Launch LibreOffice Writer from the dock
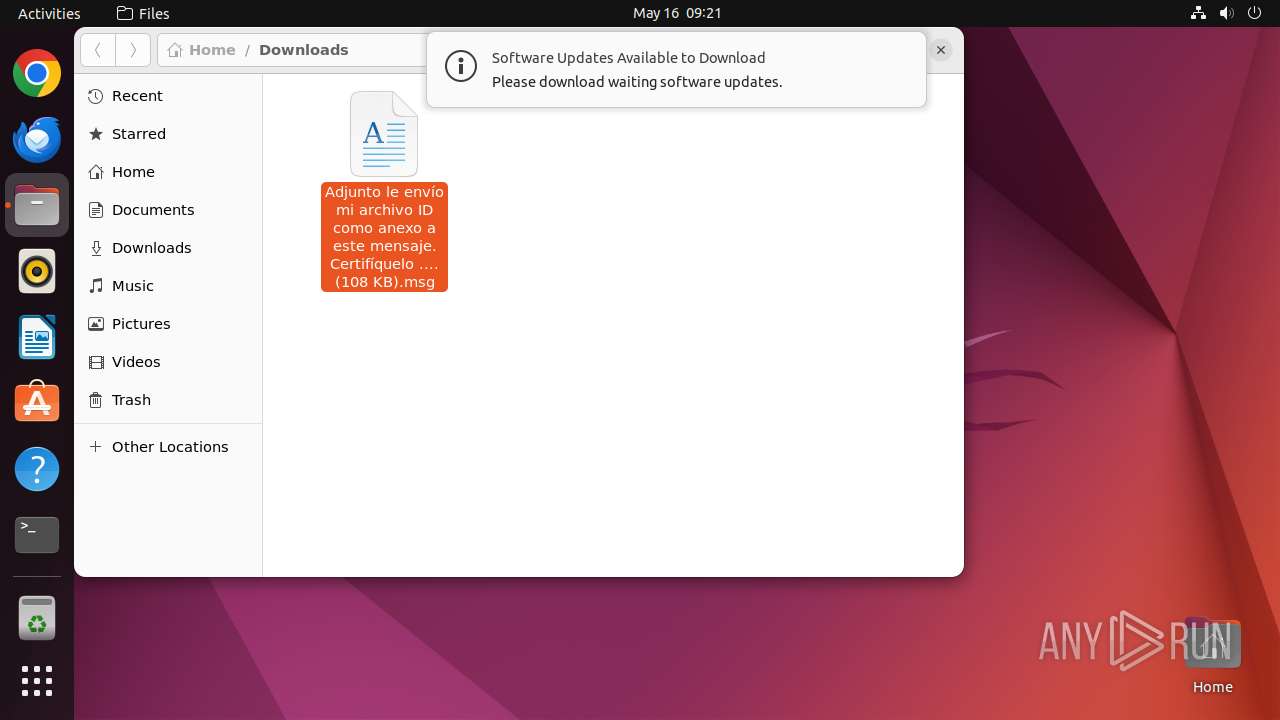 37,337
